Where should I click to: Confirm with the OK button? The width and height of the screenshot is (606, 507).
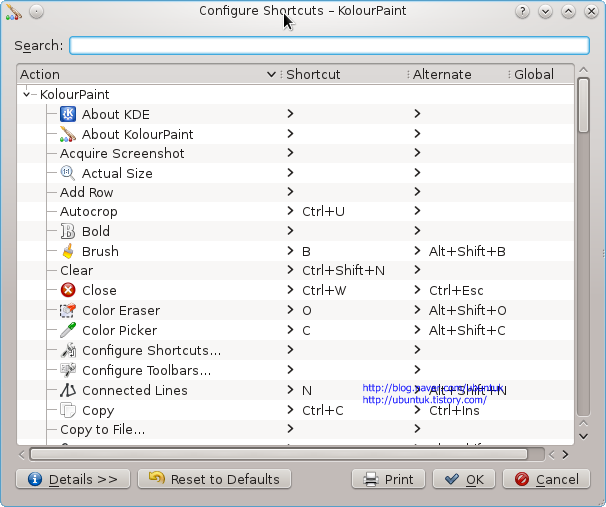pos(464,479)
